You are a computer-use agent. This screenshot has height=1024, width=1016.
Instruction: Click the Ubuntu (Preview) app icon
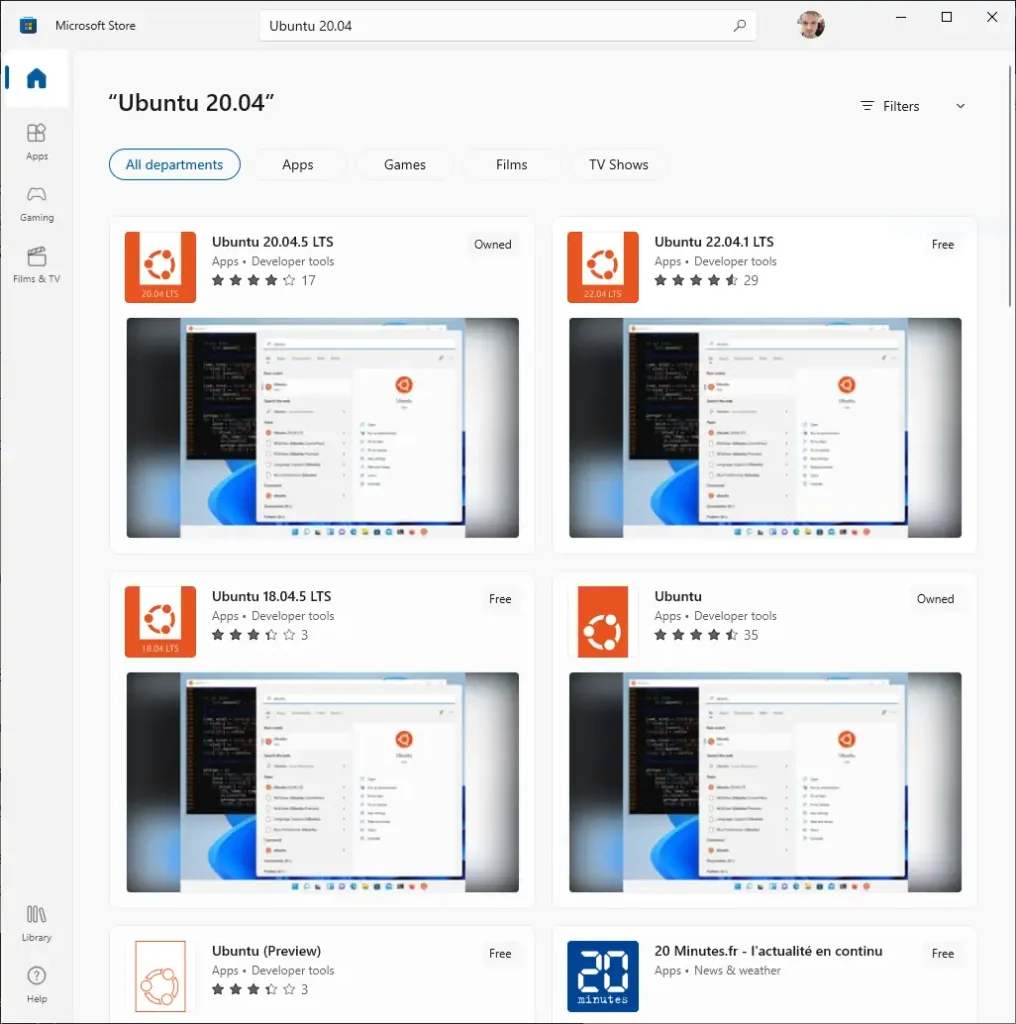pyautogui.click(x=160, y=976)
